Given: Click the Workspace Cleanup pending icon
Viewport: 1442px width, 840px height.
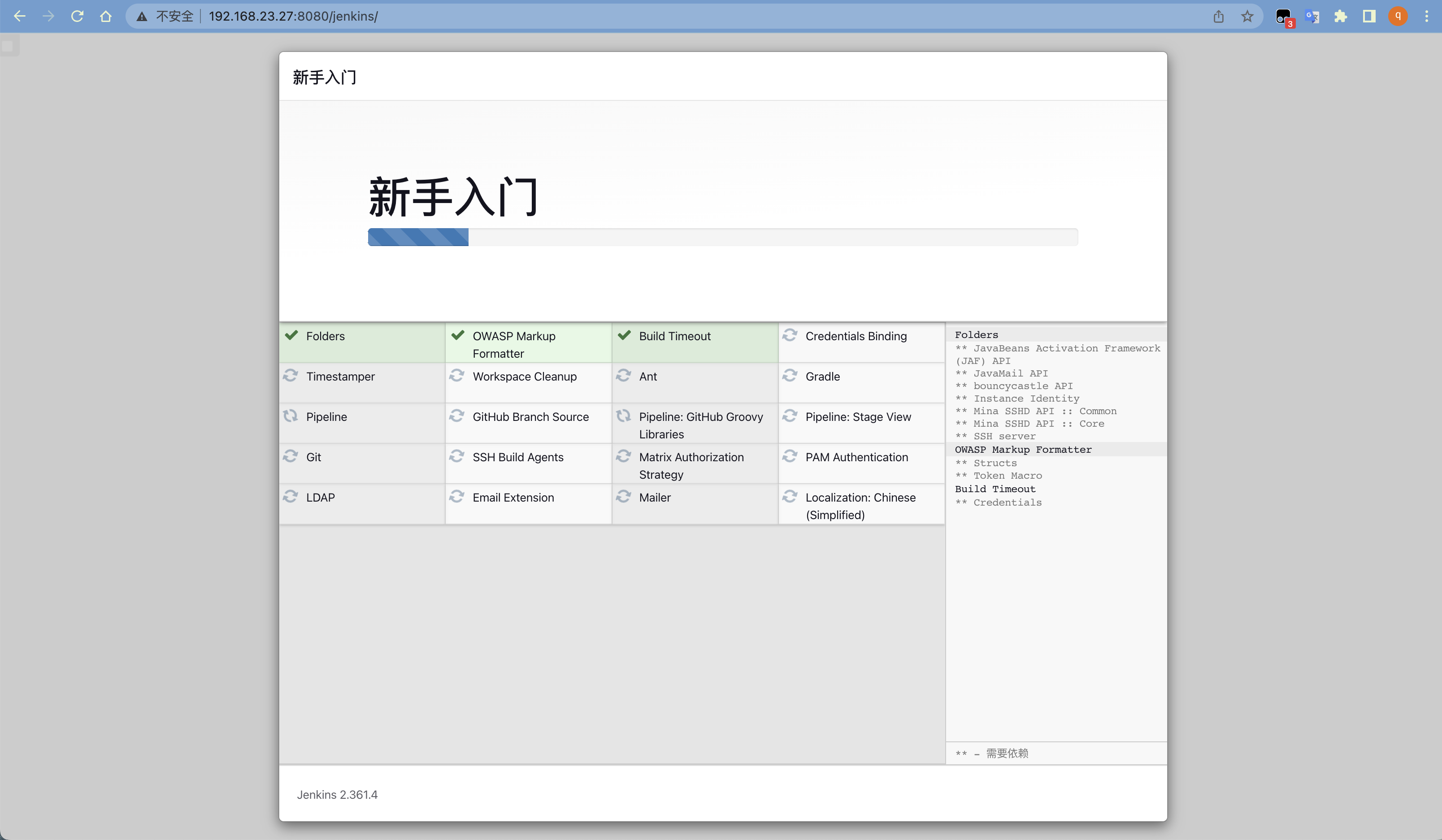Looking at the screenshot, I should (x=456, y=375).
